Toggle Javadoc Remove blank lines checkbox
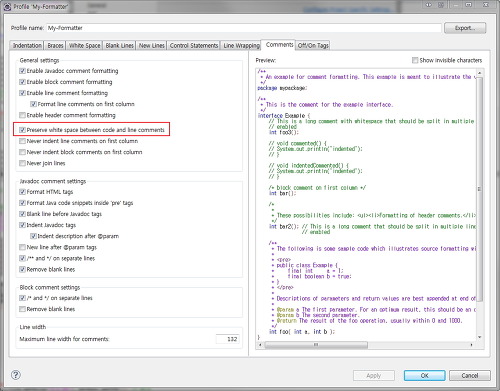 tap(22, 269)
